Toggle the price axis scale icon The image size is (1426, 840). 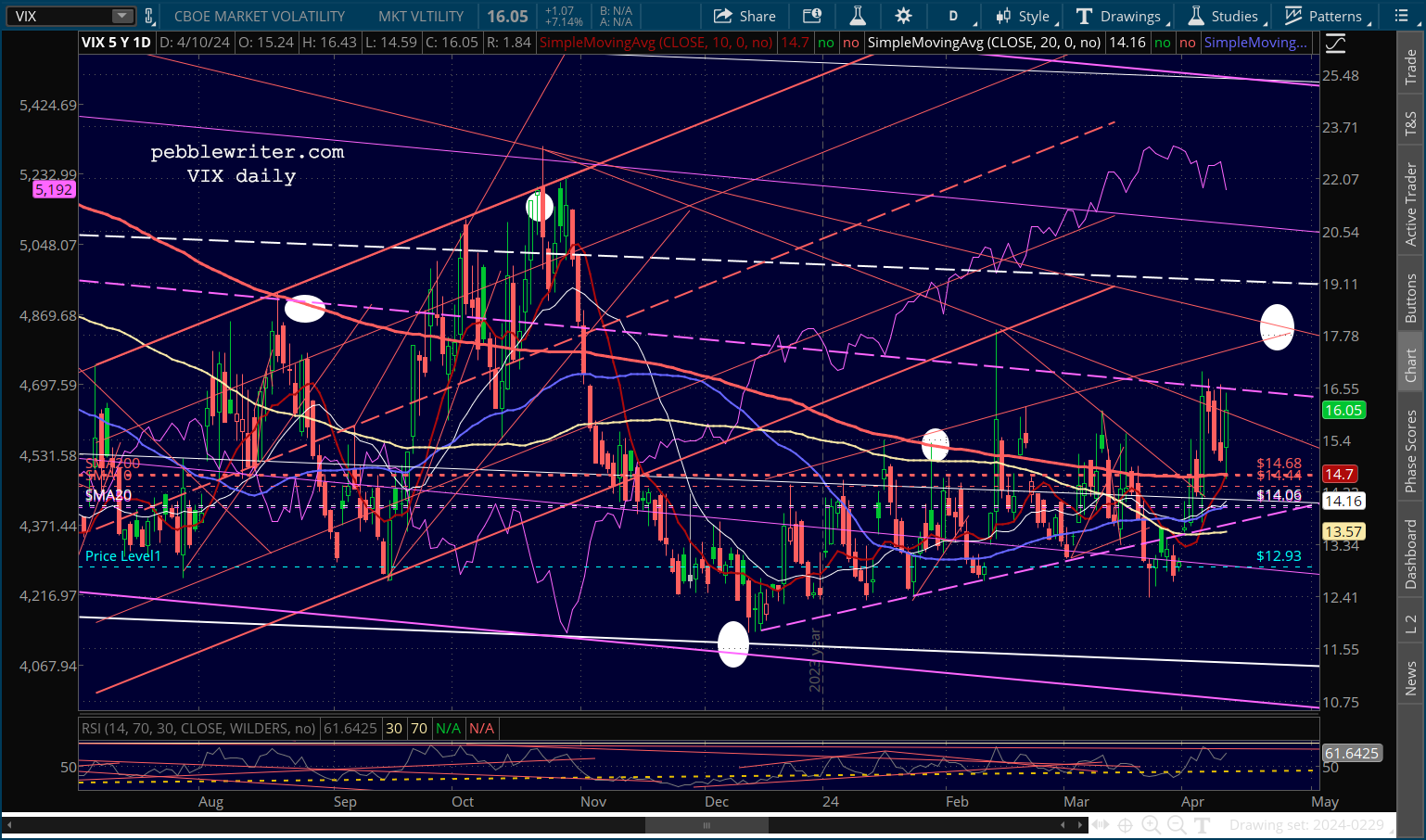[1335, 43]
